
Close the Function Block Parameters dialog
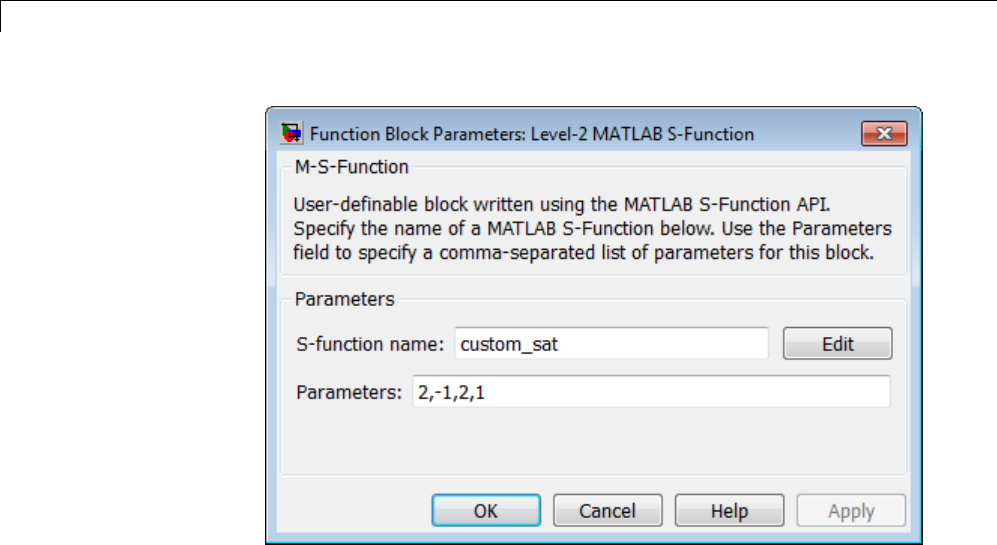883,133
